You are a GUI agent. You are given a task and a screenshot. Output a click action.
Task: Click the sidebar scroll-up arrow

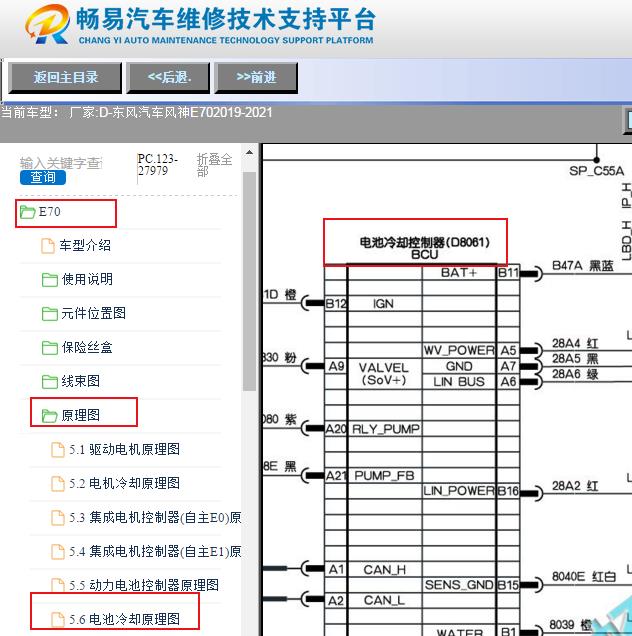pyautogui.click(x=249, y=153)
